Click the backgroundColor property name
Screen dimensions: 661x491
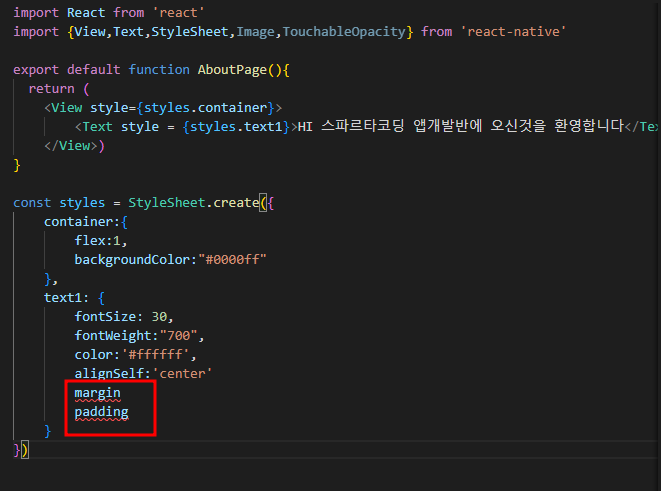click(132, 260)
